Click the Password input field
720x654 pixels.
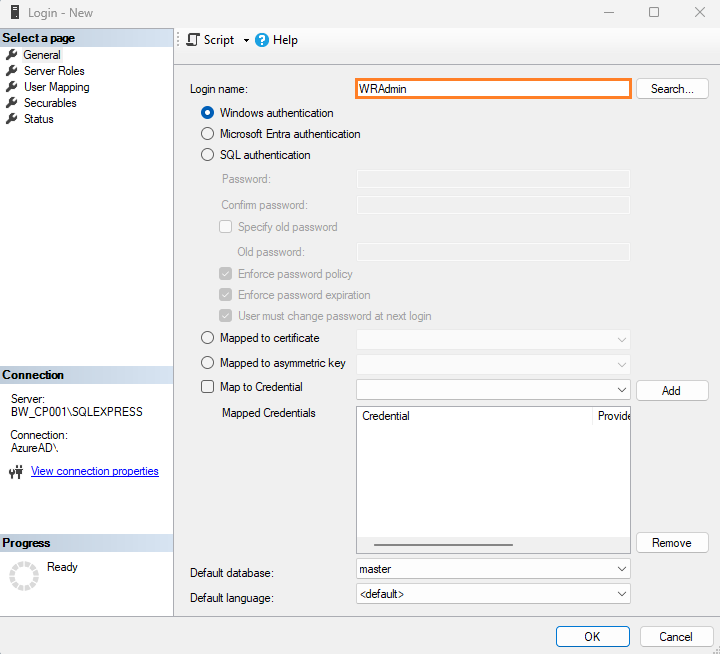(x=493, y=179)
